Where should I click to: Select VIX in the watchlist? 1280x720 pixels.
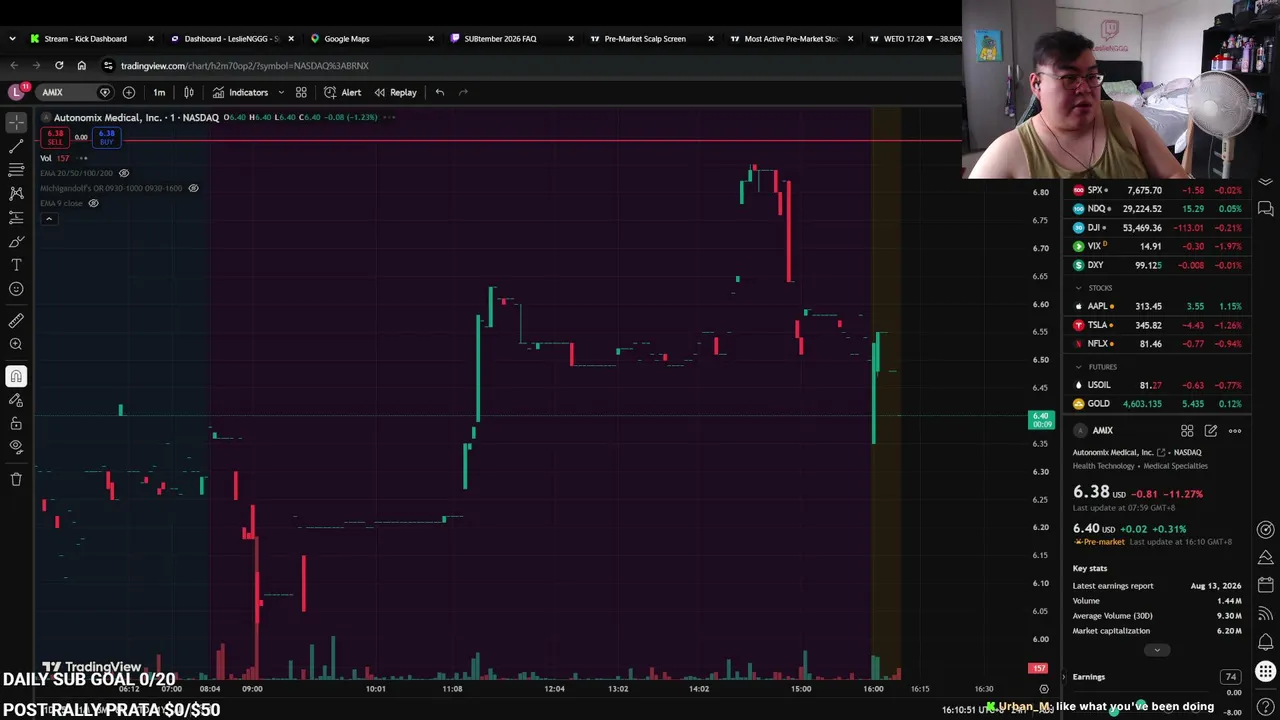[1157, 246]
